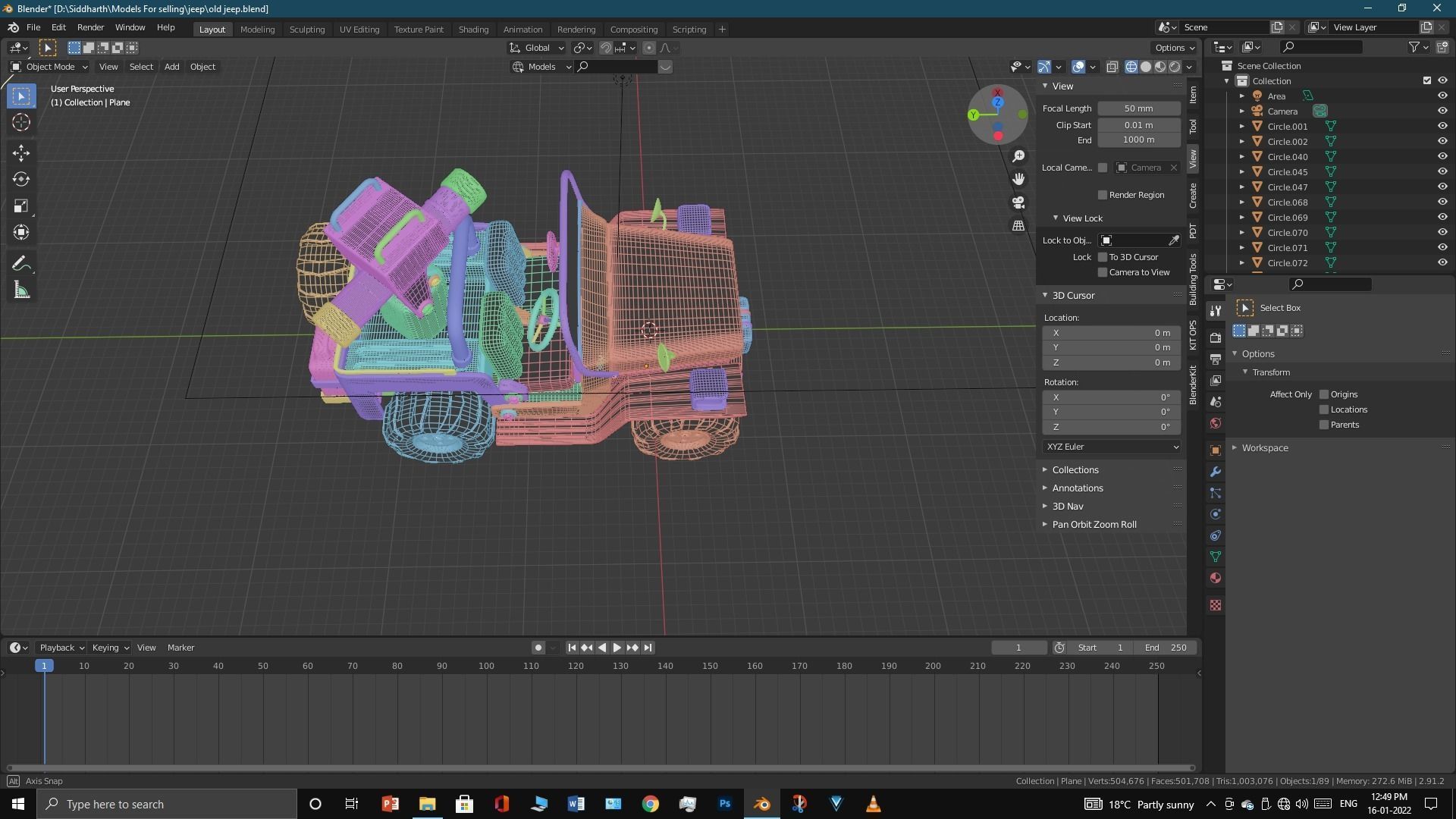
Task: Open Texture properties checker icon
Action: (1216, 605)
